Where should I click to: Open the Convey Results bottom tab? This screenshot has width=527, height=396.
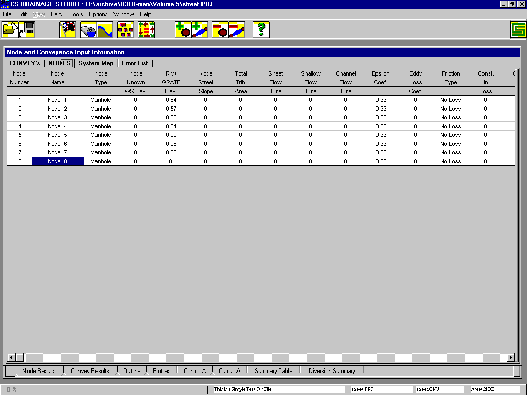click(90, 371)
